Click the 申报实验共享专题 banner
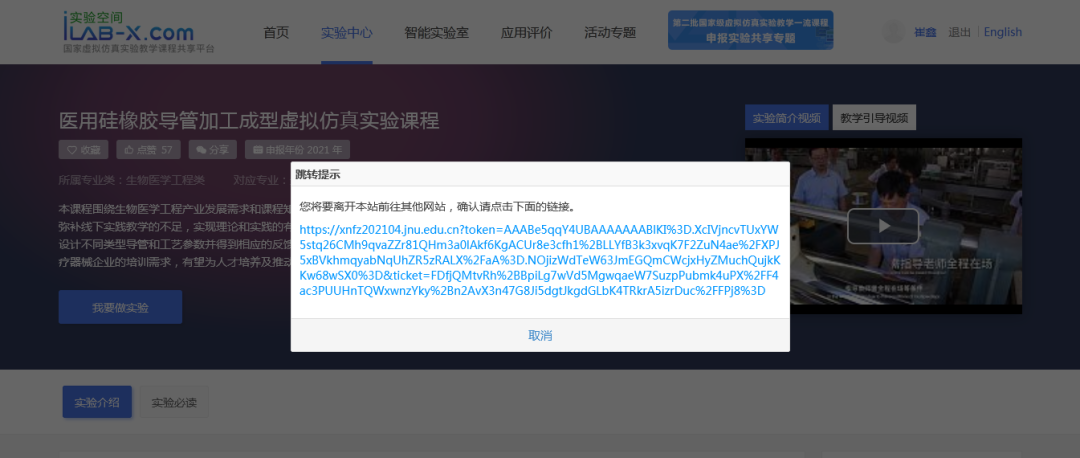This screenshot has height=458, width=1080. click(x=750, y=30)
